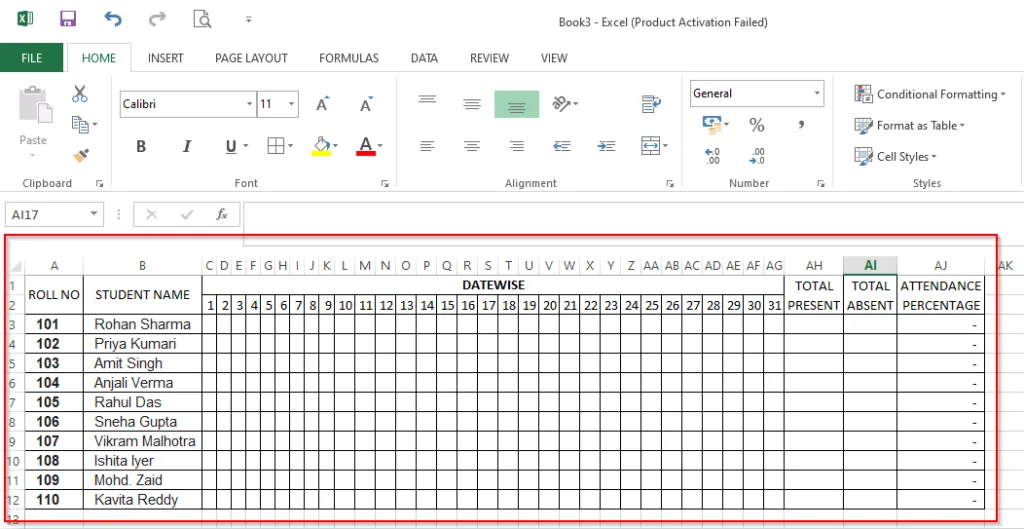The height and width of the screenshot is (529, 1024).
Task: Click the Orientation text rotation icon
Action: [x=562, y=104]
